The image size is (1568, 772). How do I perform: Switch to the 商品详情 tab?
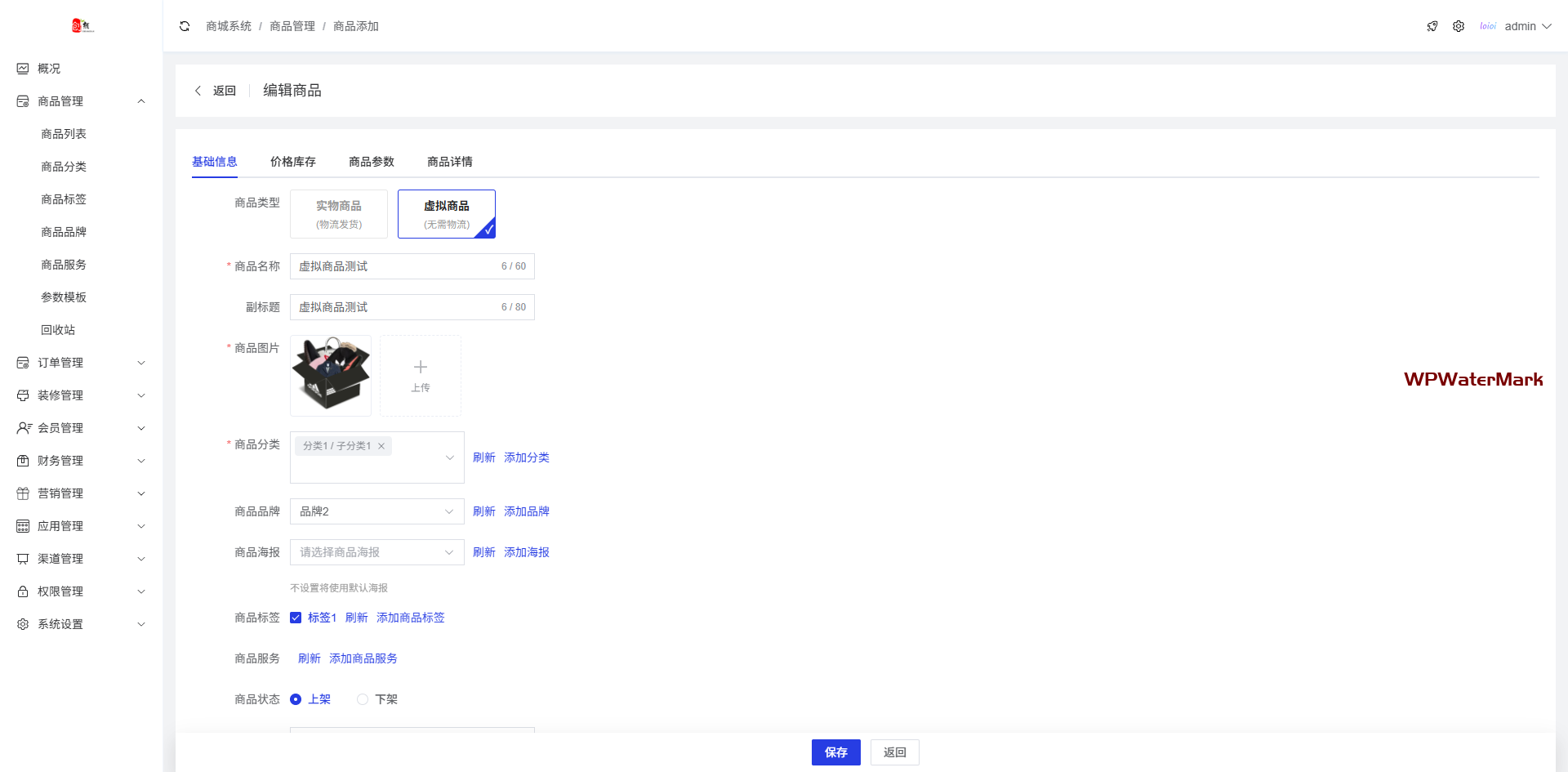click(x=449, y=162)
